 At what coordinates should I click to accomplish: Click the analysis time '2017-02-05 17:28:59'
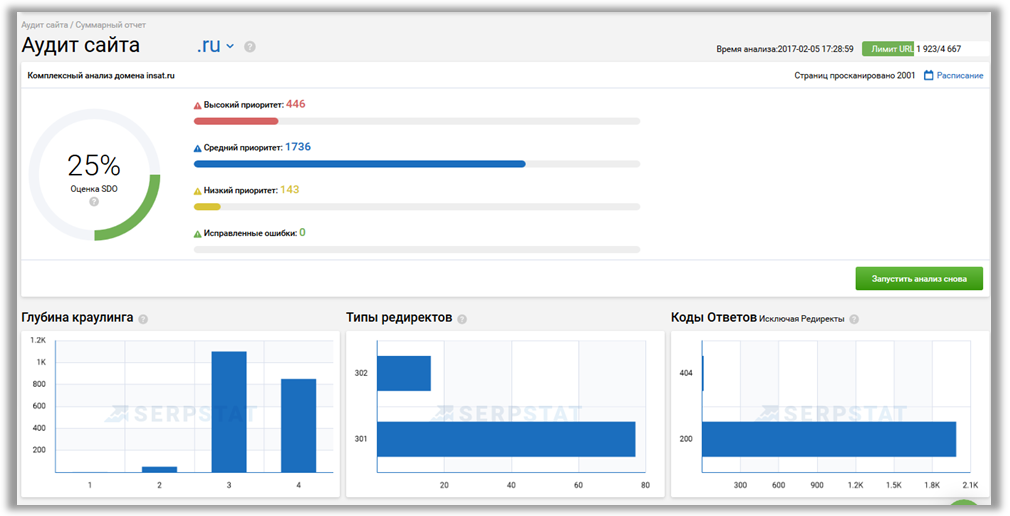click(x=815, y=48)
